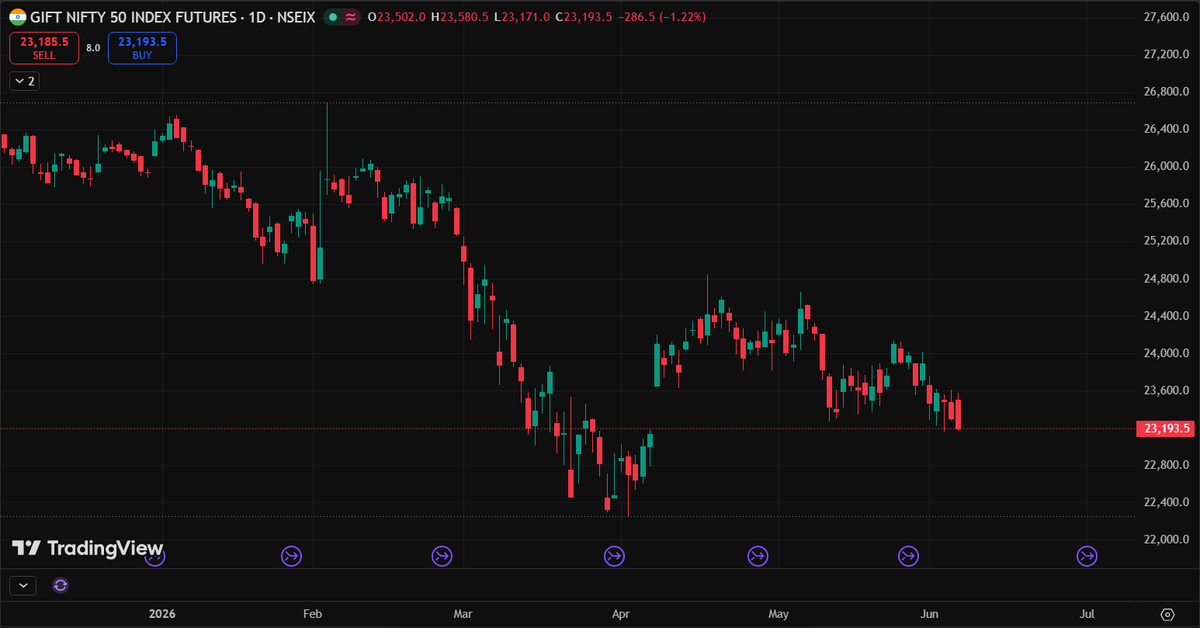Click the India flag symbol icon

[x=17, y=17]
